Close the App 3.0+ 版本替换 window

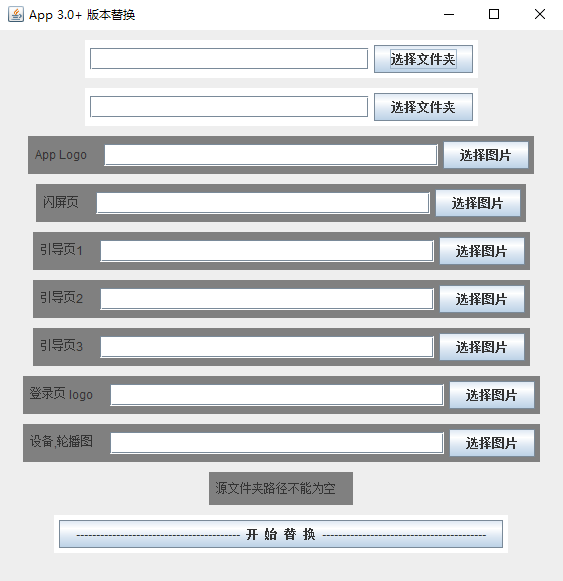(x=540, y=14)
